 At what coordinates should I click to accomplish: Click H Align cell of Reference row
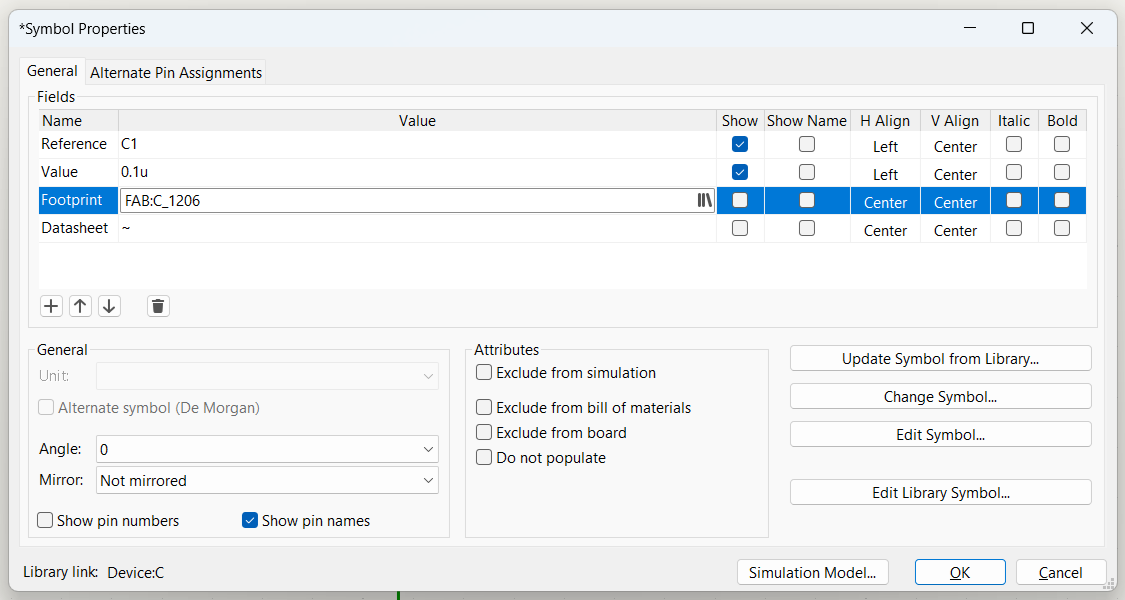(x=885, y=146)
